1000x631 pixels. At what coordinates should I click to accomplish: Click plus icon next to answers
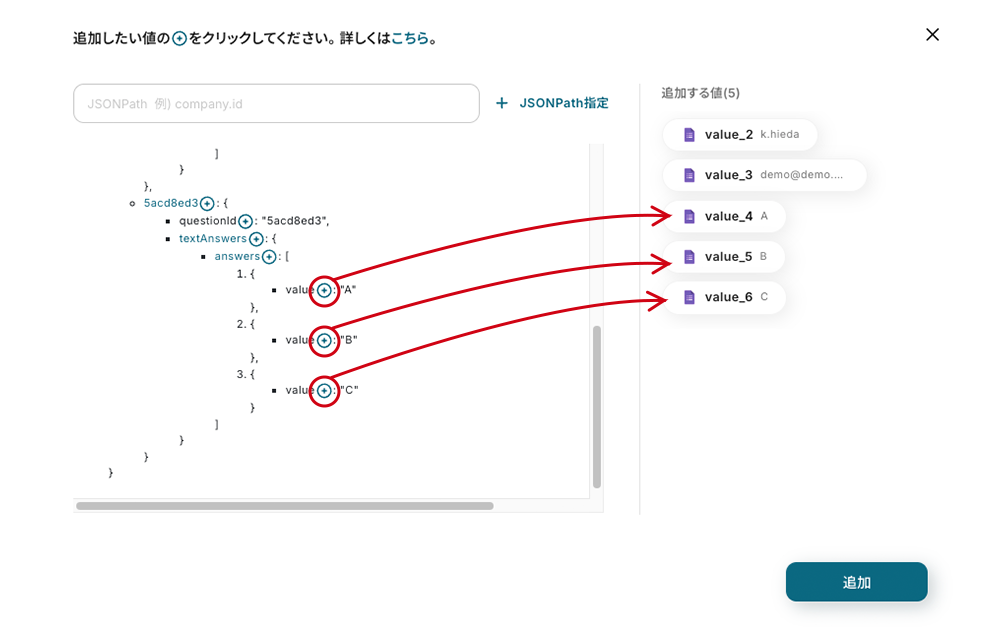pyautogui.click(x=269, y=257)
